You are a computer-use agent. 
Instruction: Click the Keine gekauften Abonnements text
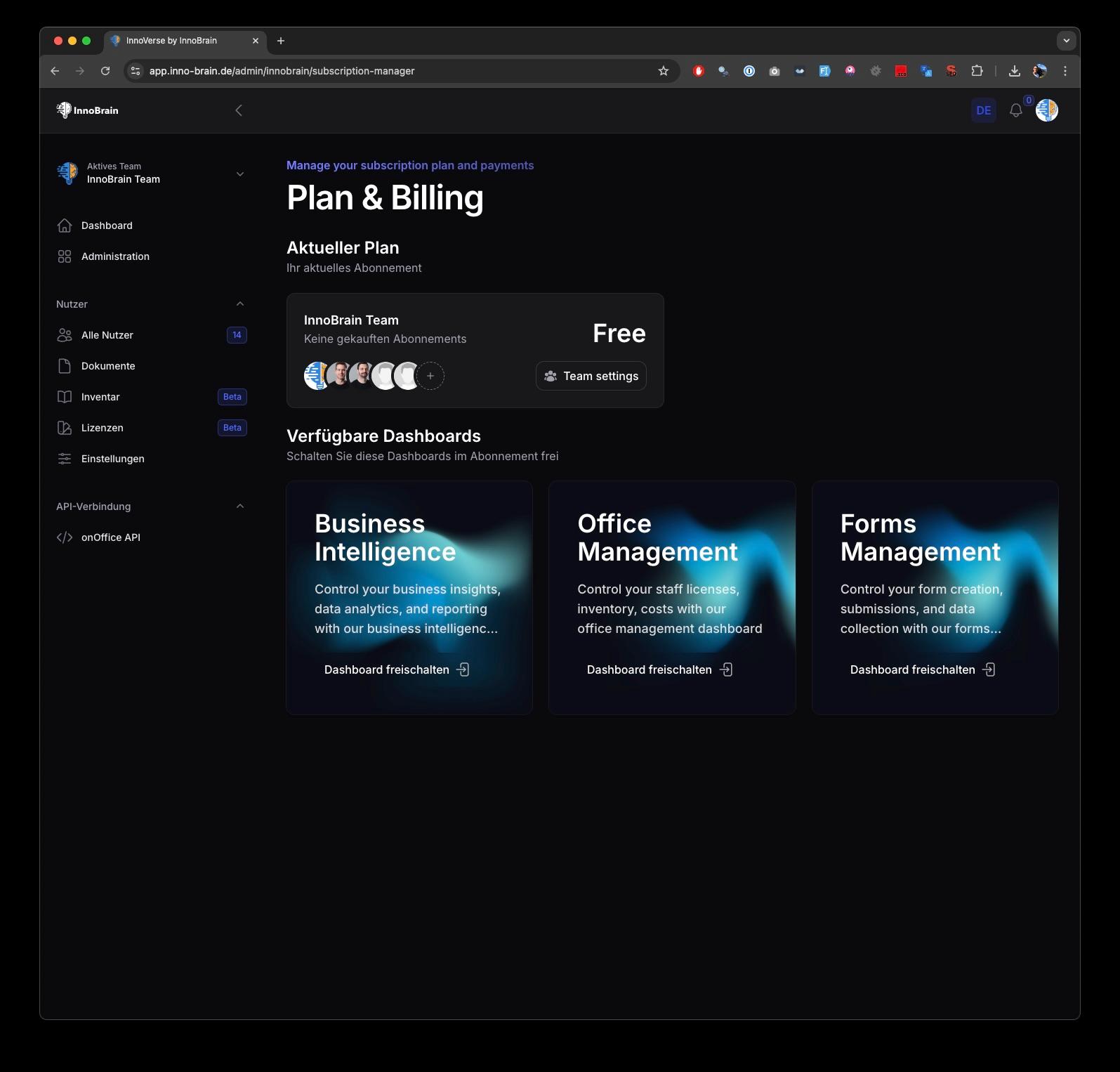click(385, 339)
